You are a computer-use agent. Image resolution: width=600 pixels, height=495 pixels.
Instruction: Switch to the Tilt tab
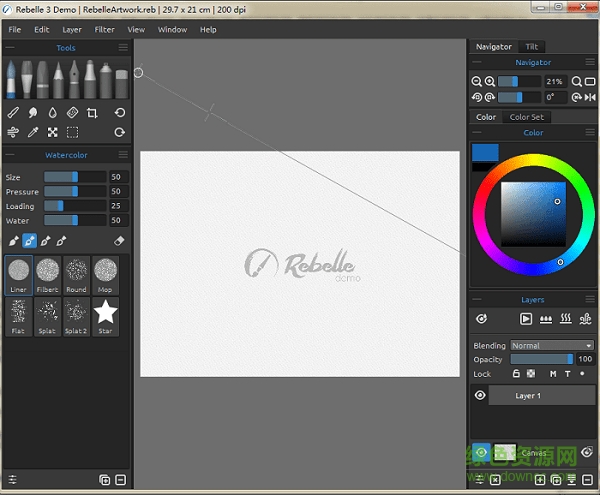coord(532,46)
